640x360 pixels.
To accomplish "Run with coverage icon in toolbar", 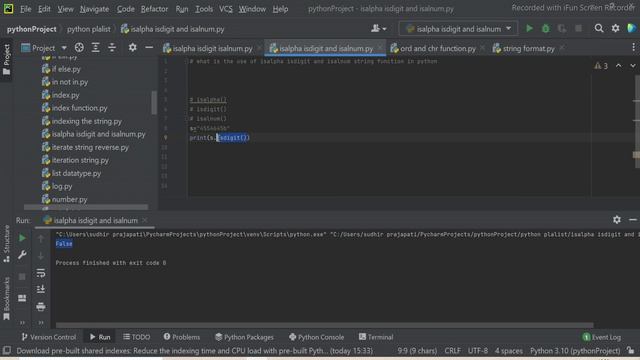I will click(x=562, y=29).
